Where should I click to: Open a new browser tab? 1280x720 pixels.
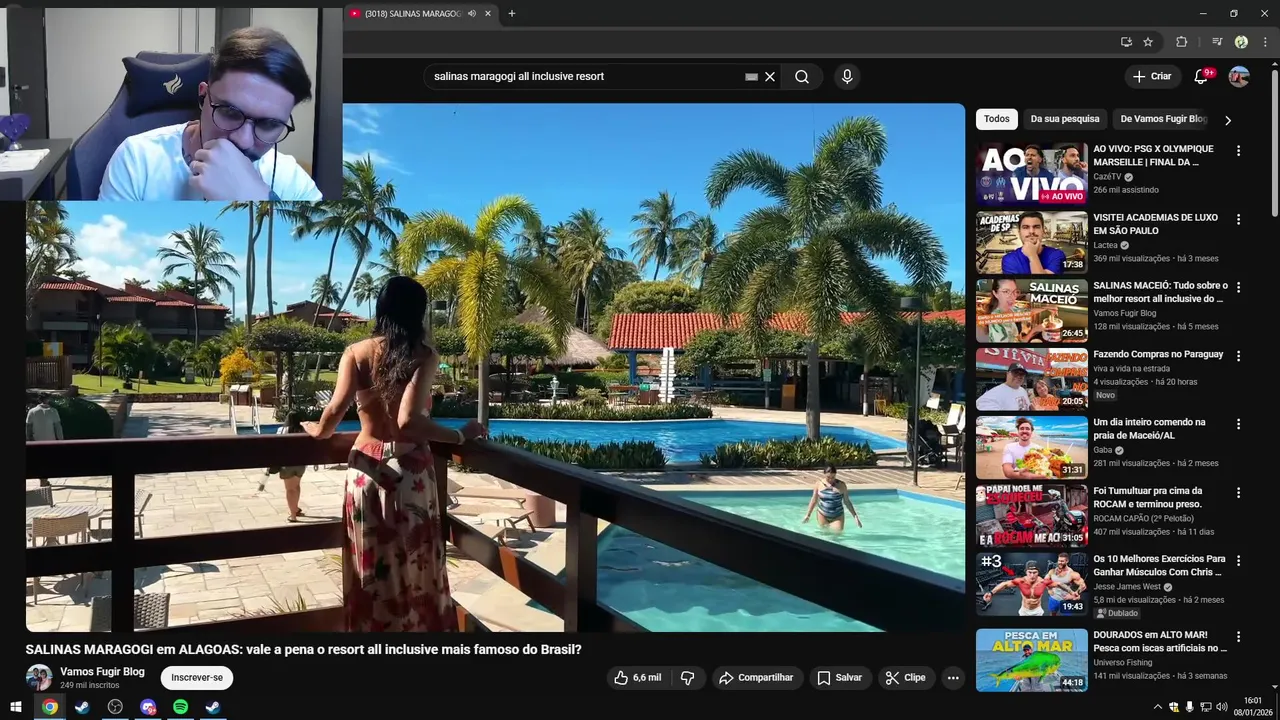[512, 14]
